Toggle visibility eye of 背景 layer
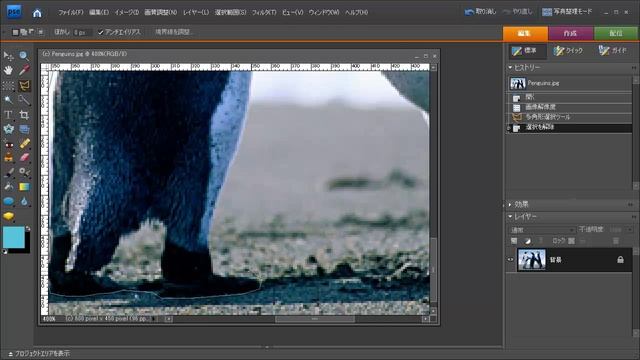This screenshot has width=640, height=360. tap(510, 260)
